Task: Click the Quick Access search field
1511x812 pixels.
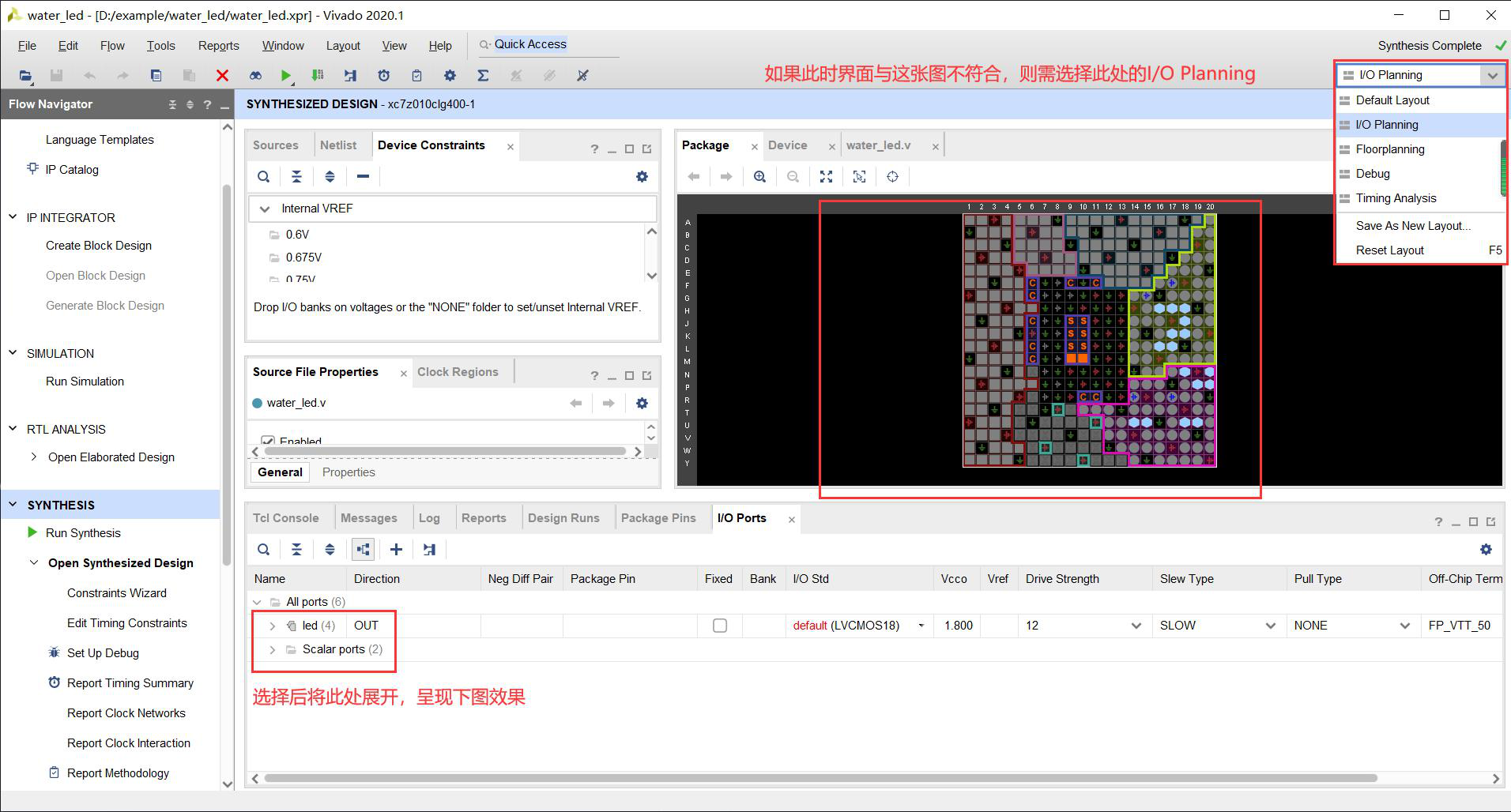Action: click(x=548, y=45)
